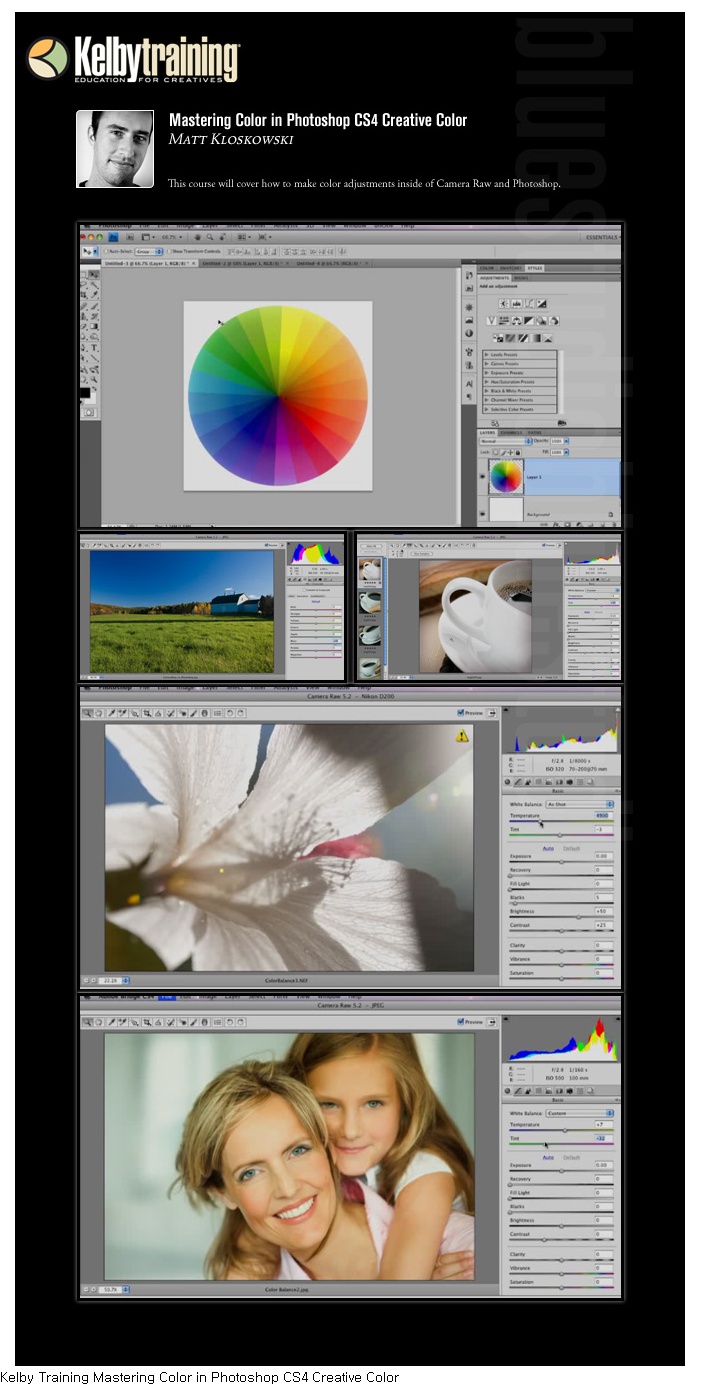The image size is (703, 1387).
Task: Click Default link in flower Camera Raw window
Action: [571, 848]
